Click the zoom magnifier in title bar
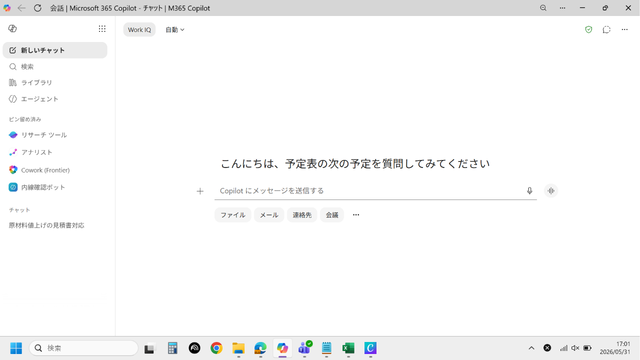640x360 pixels. coord(543,8)
